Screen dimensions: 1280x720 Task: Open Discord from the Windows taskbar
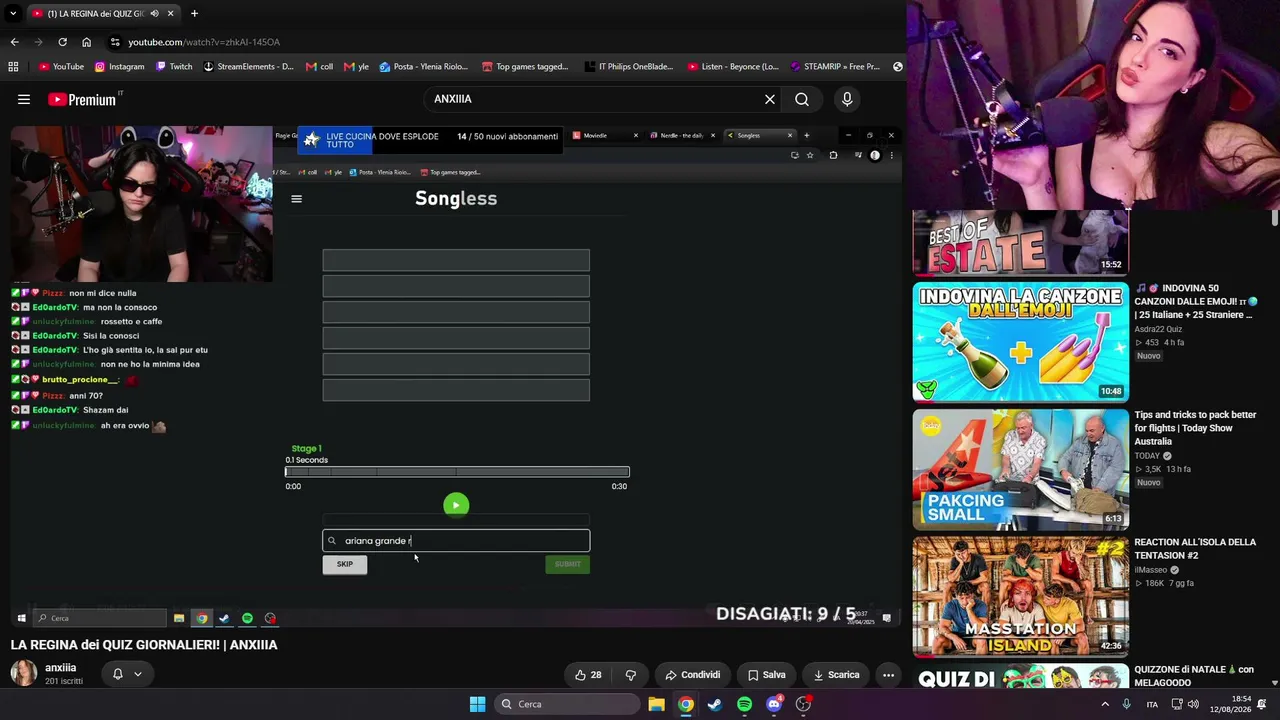click(x=773, y=704)
